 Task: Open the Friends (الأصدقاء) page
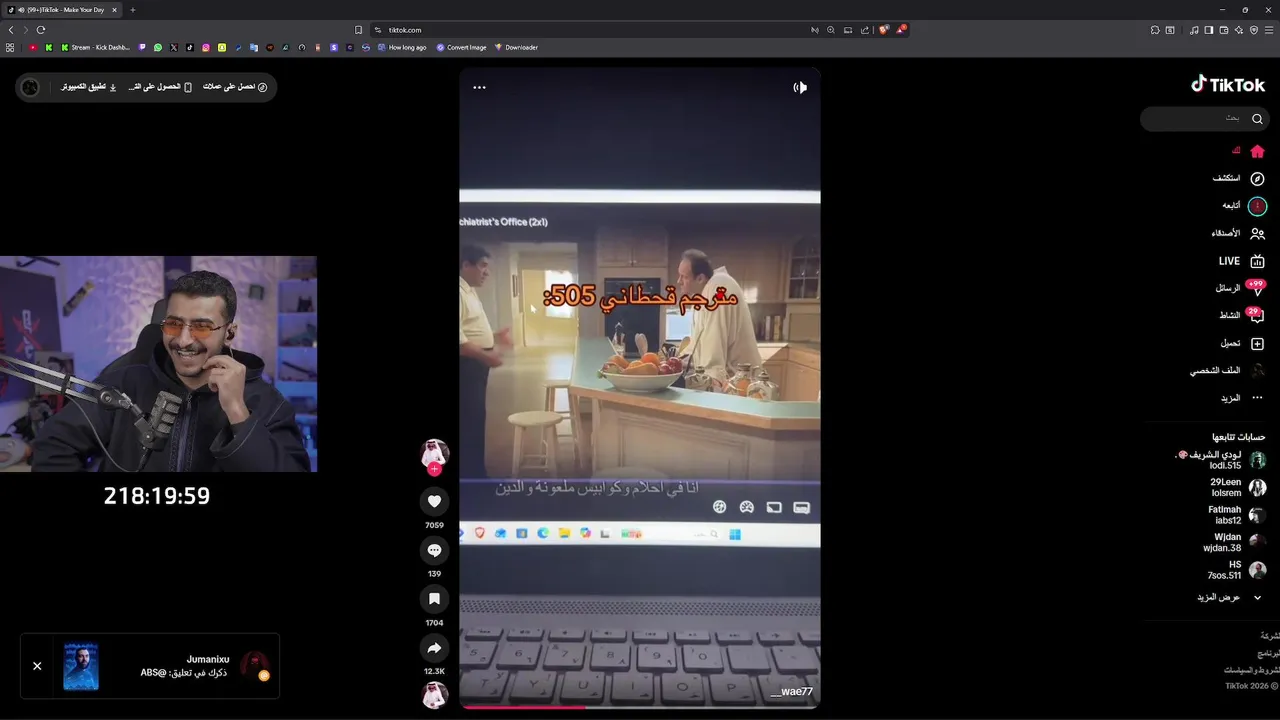point(1238,233)
